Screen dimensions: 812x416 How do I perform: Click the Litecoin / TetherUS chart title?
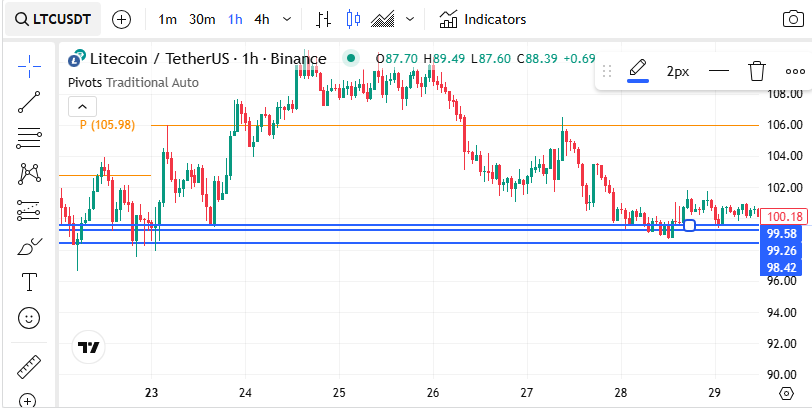pos(208,59)
